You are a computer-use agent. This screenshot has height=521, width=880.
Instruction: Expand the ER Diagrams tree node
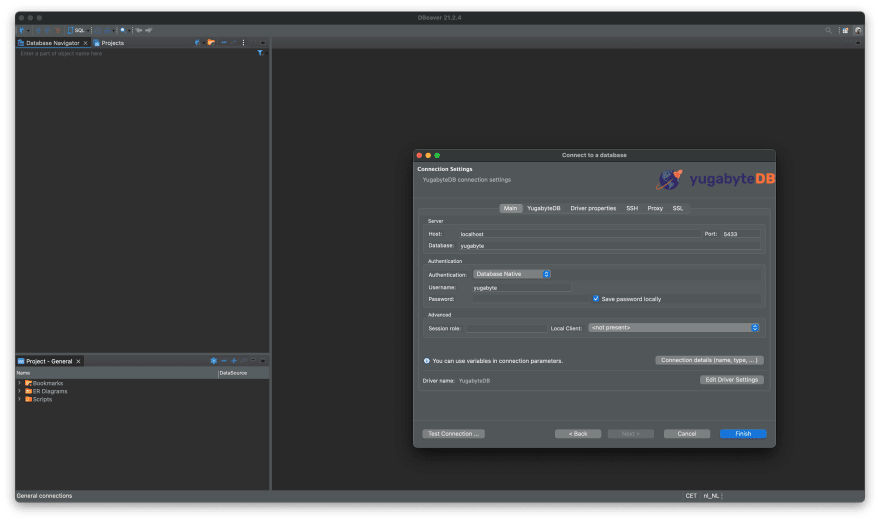(20, 391)
